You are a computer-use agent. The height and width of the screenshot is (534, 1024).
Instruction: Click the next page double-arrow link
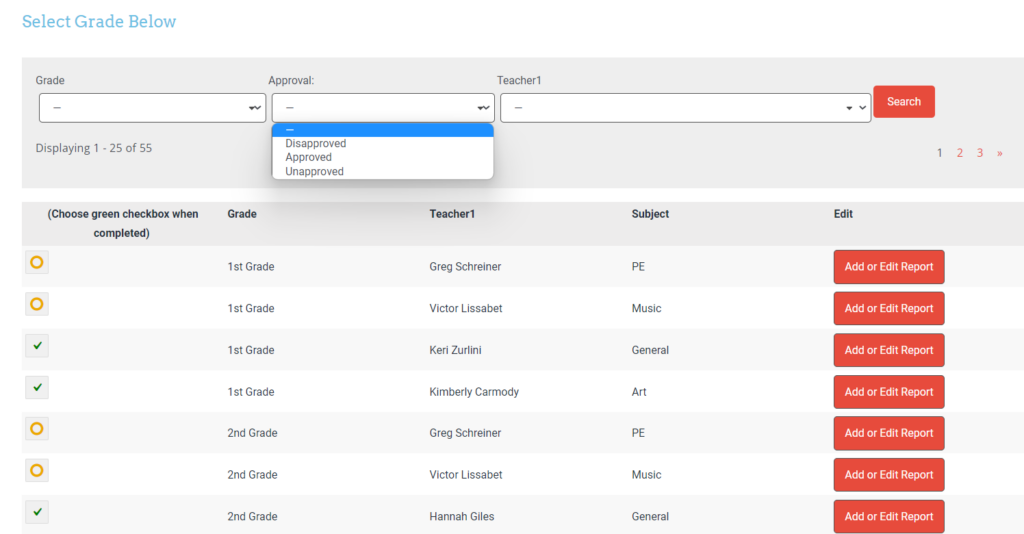(x=999, y=153)
